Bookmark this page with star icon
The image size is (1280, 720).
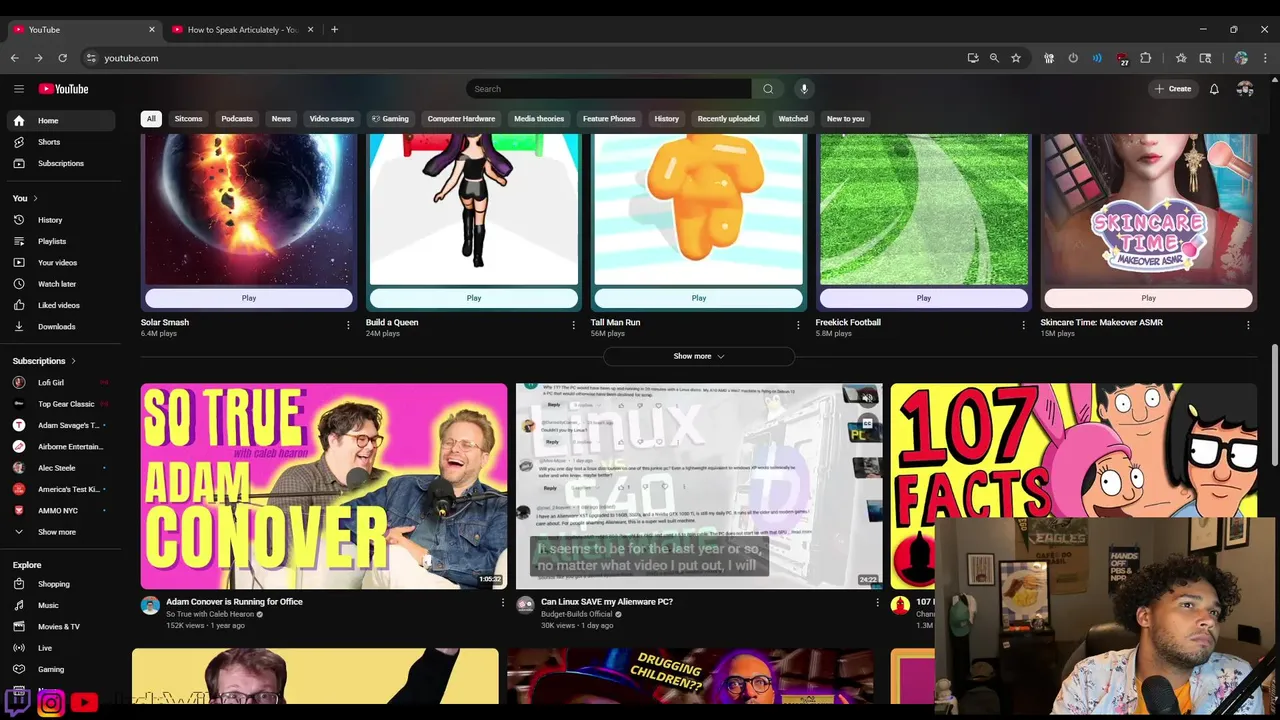(x=1016, y=58)
